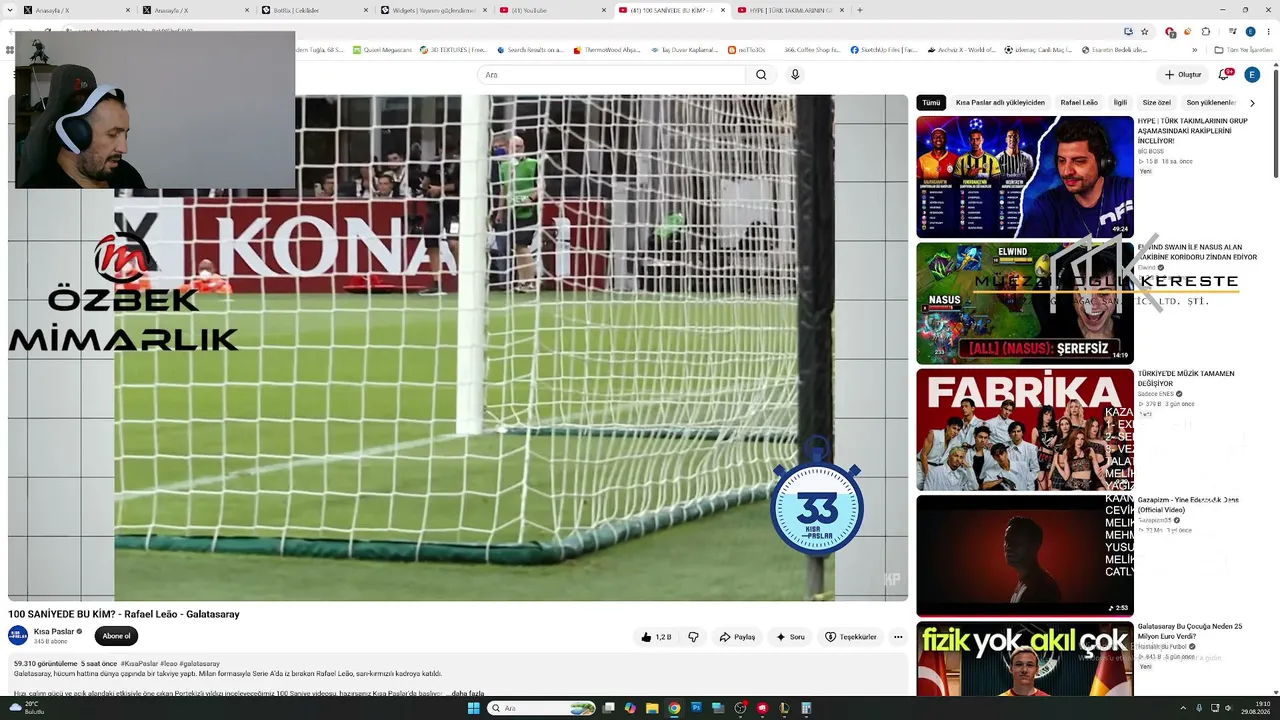The height and width of the screenshot is (720, 1280).
Task: Open the Tüm Yer İşaretleri bookmarks folder
Action: pos(1243,49)
